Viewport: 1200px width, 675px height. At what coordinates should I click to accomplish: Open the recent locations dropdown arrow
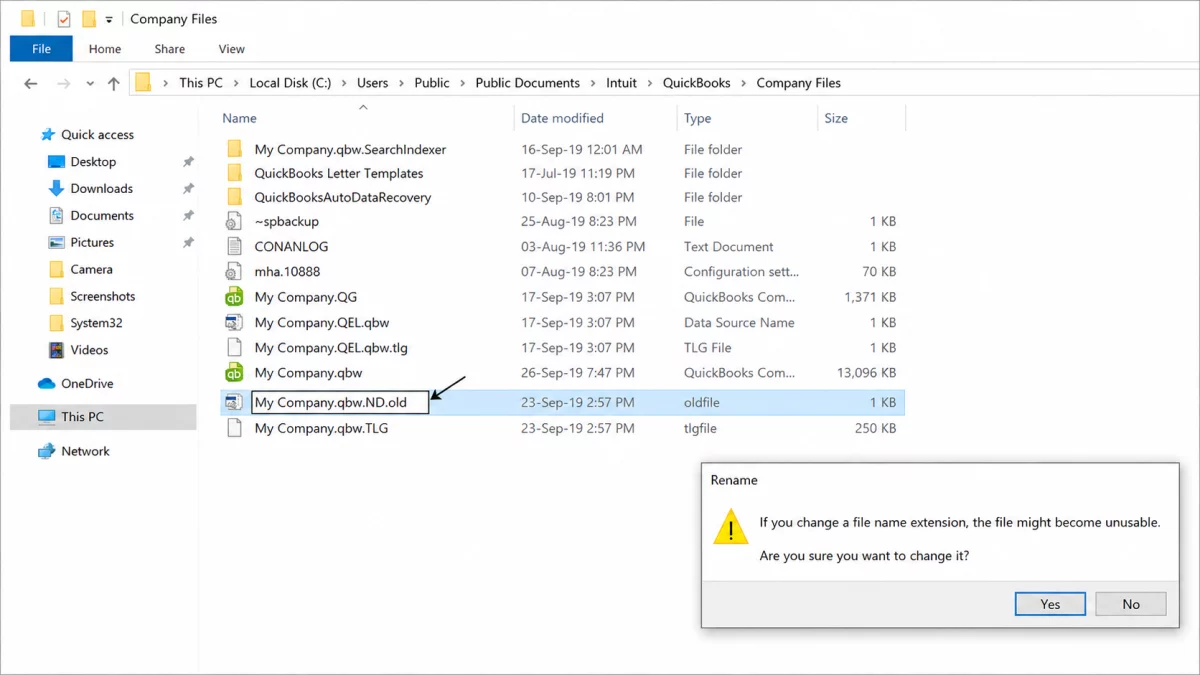(x=90, y=83)
